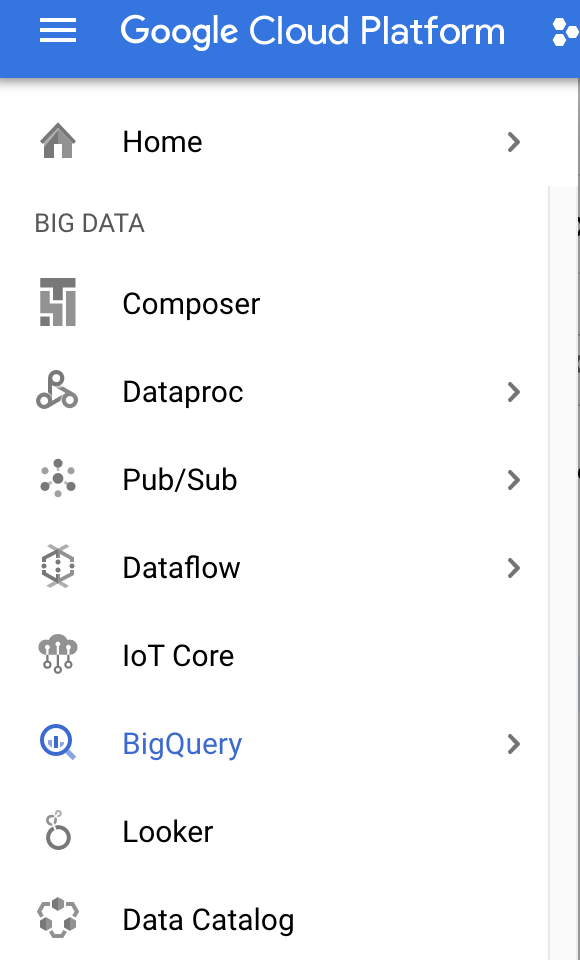Click the Data Catalog icon
Image resolution: width=580 pixels, height=960 pixels.
pos(58,918)
